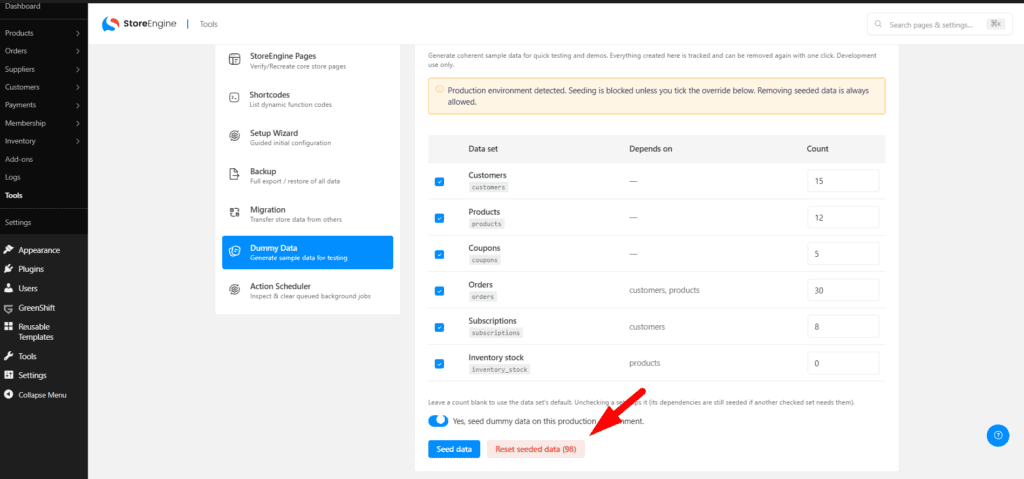Click the Backup export icon
The image size is (1024, 479).
pyautogui.click(x=234, y=174)
